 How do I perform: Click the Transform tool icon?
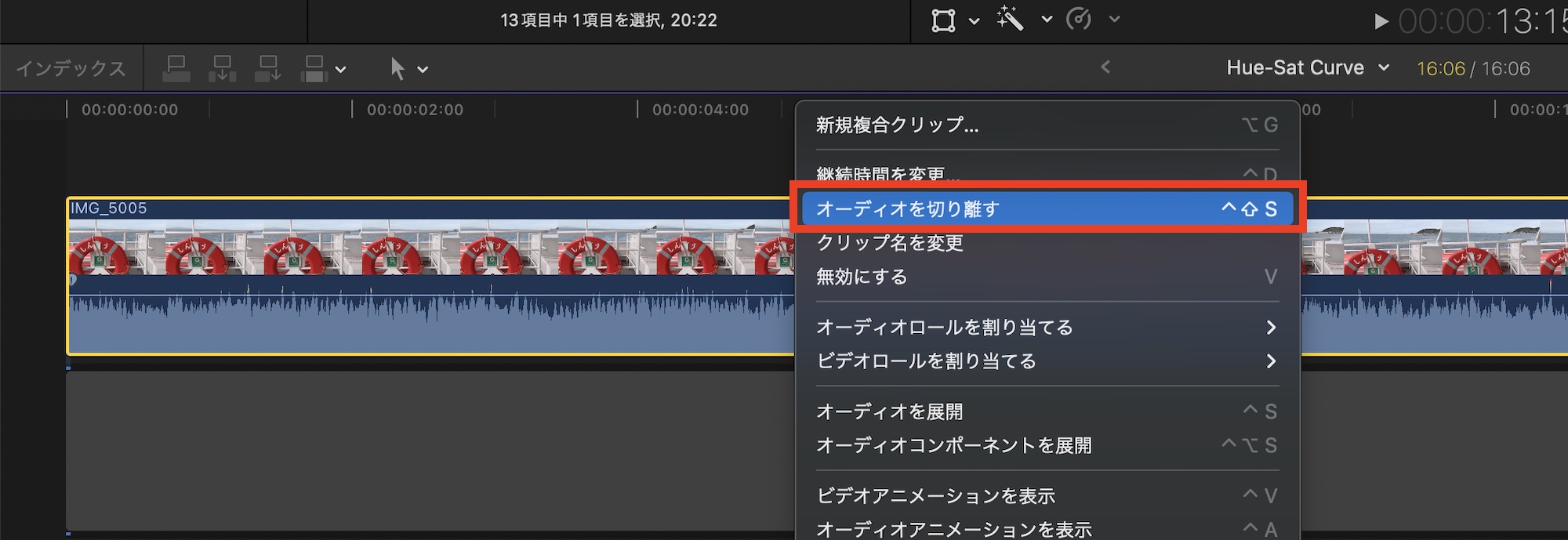(943, 20)
